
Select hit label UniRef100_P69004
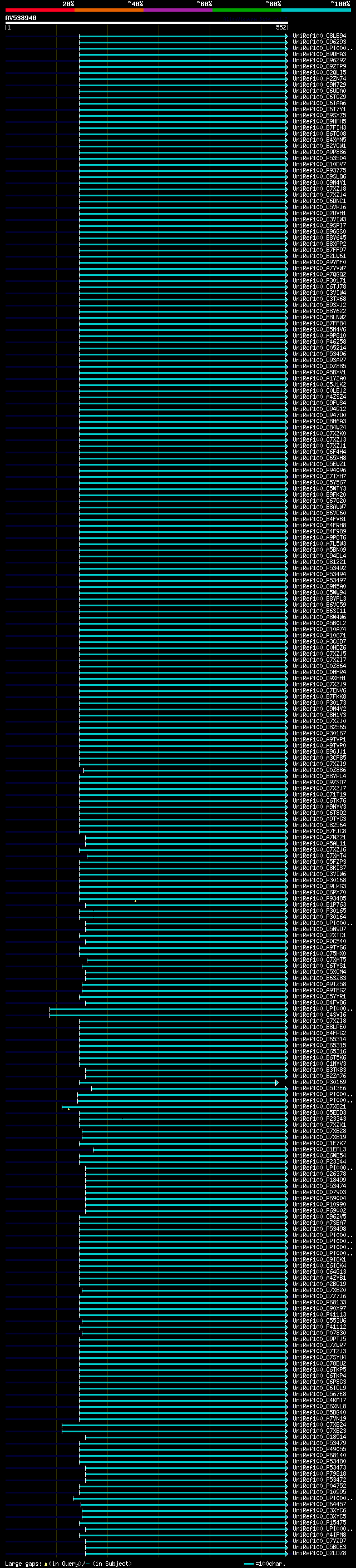(x=319, y=1198)
